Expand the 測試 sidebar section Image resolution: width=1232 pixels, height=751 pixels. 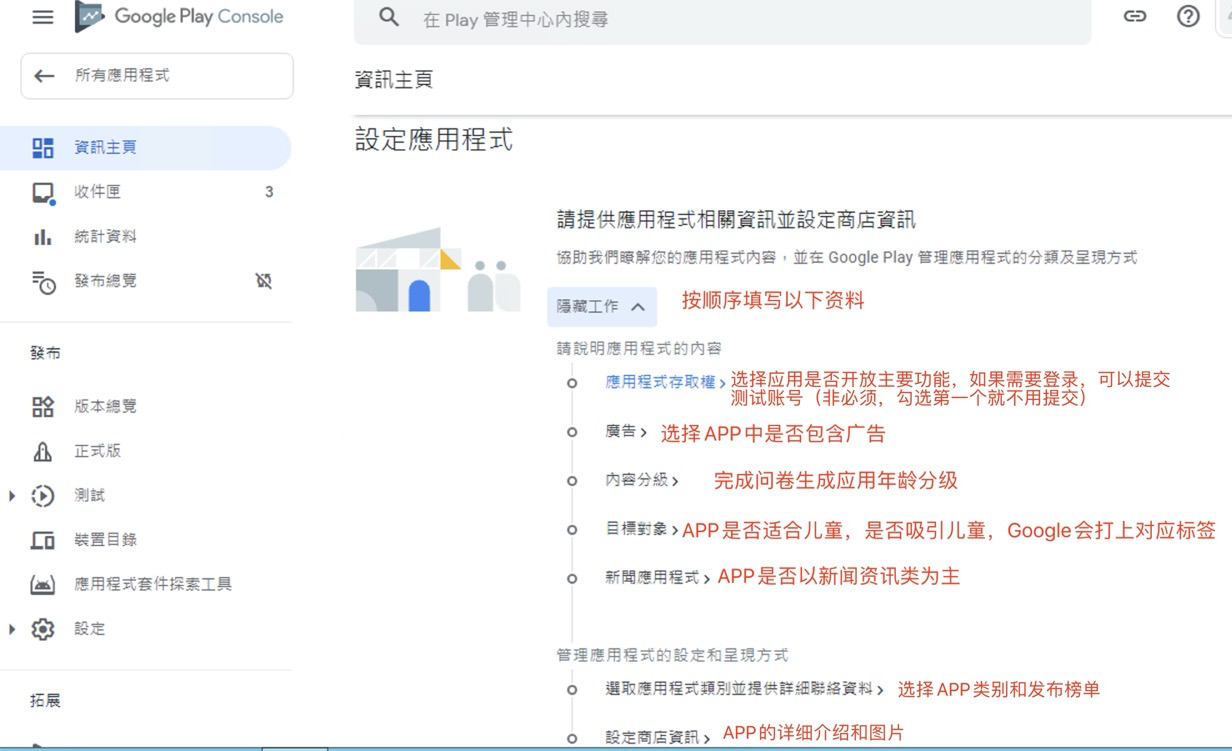coord(12,495)
